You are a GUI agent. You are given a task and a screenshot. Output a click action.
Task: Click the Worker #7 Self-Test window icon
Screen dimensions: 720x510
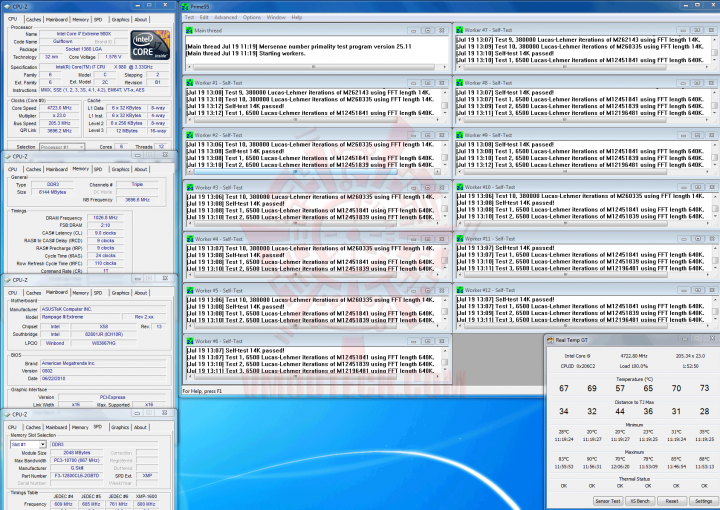(459, 30)
